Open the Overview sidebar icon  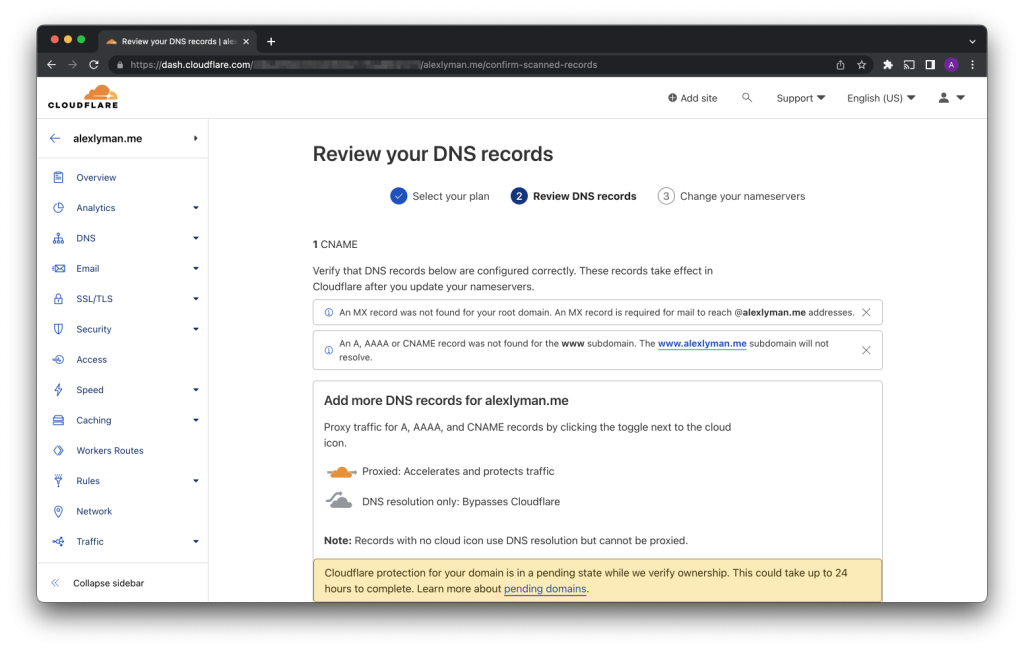tap(58, 178)
